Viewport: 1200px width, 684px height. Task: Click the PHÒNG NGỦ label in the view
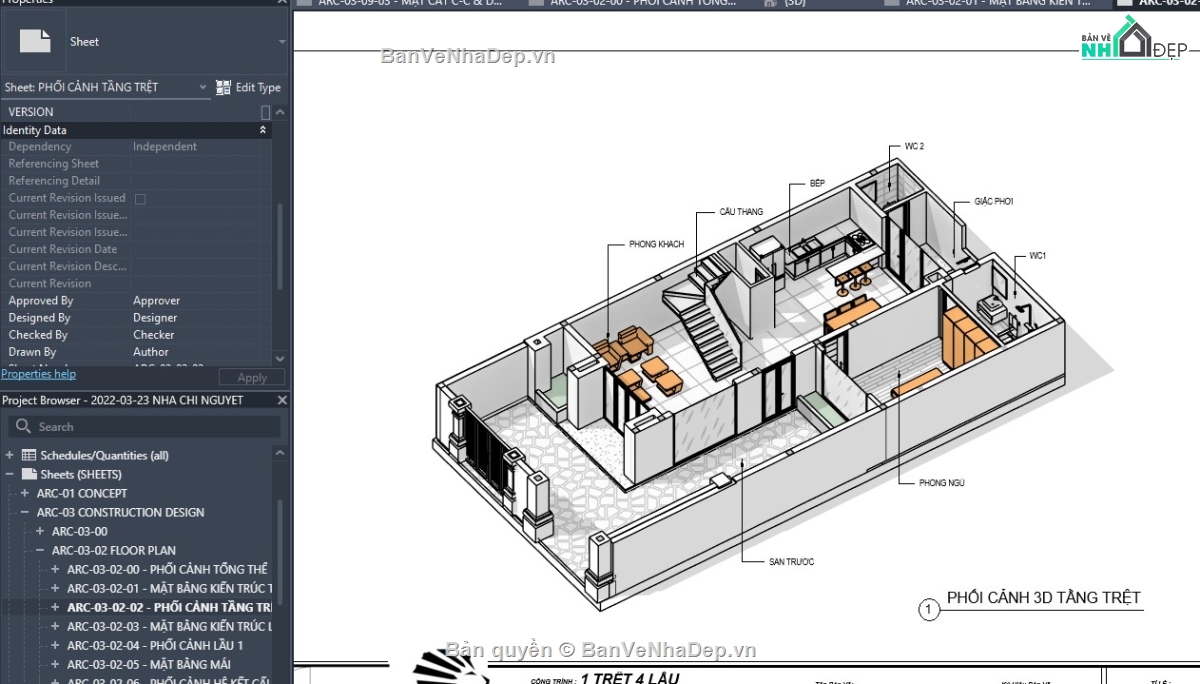click(x=941, y=483)
